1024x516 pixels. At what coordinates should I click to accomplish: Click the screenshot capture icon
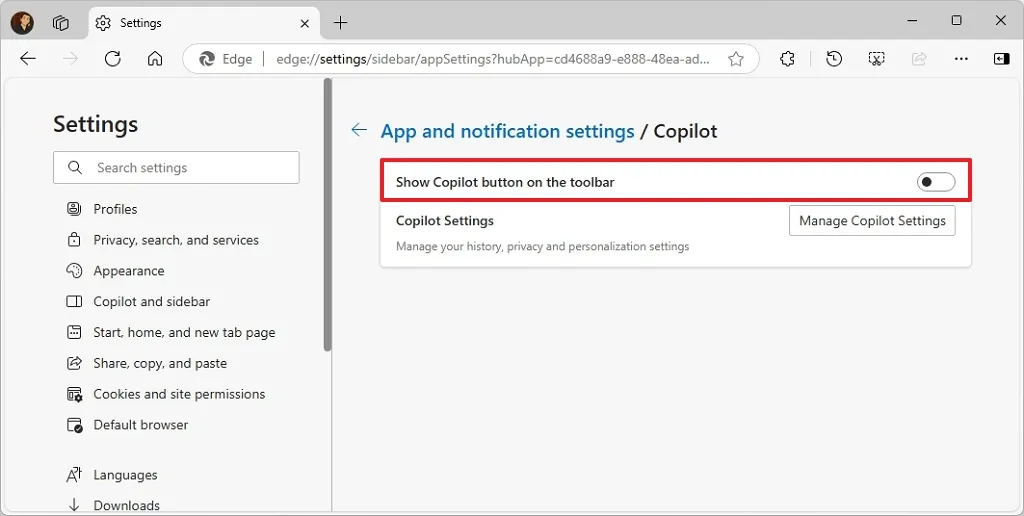[x=876, y=59]
